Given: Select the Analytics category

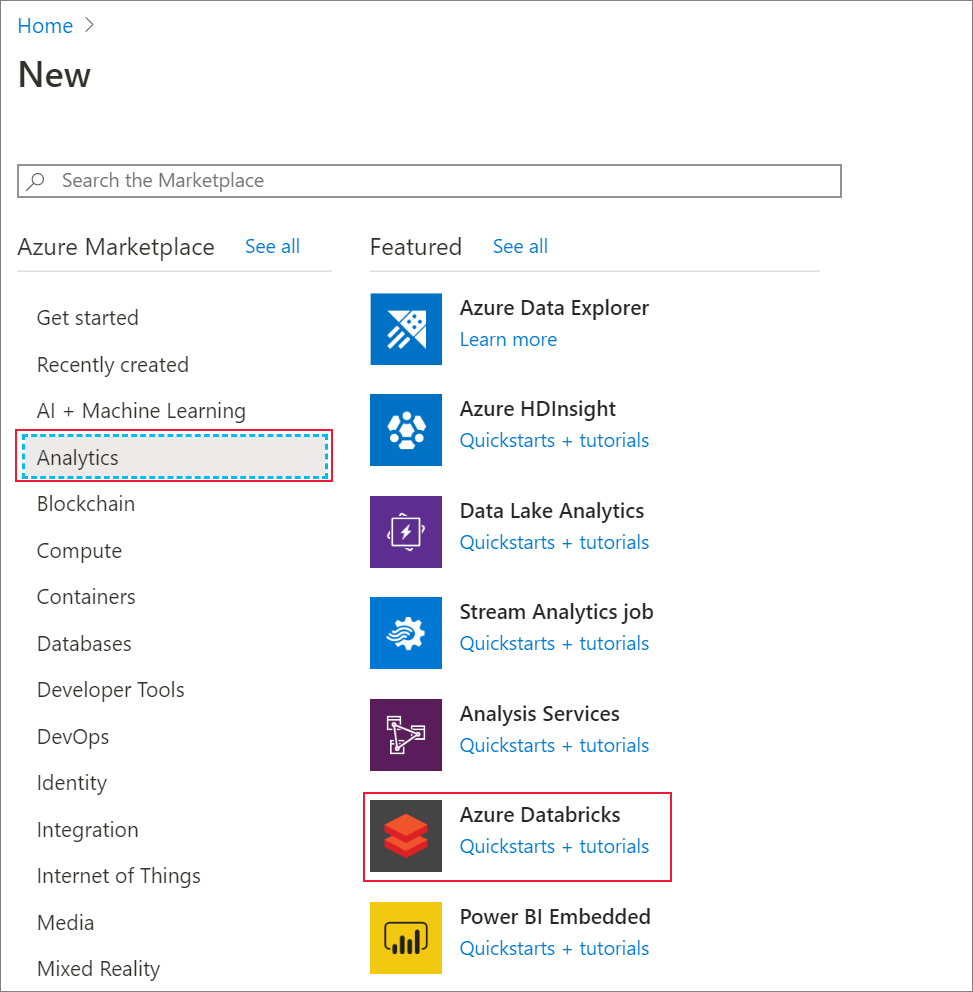Looking at the screenshot, I should 78,458.
